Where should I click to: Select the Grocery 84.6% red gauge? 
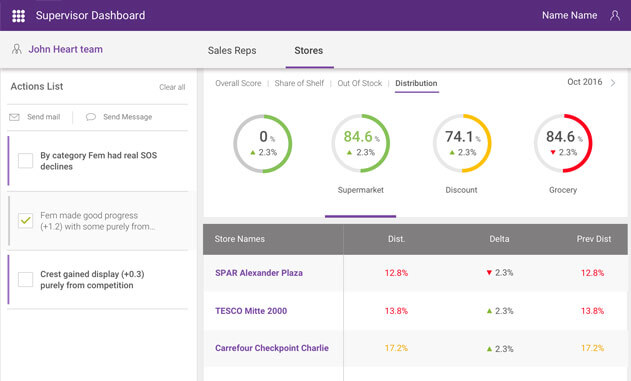563,143
